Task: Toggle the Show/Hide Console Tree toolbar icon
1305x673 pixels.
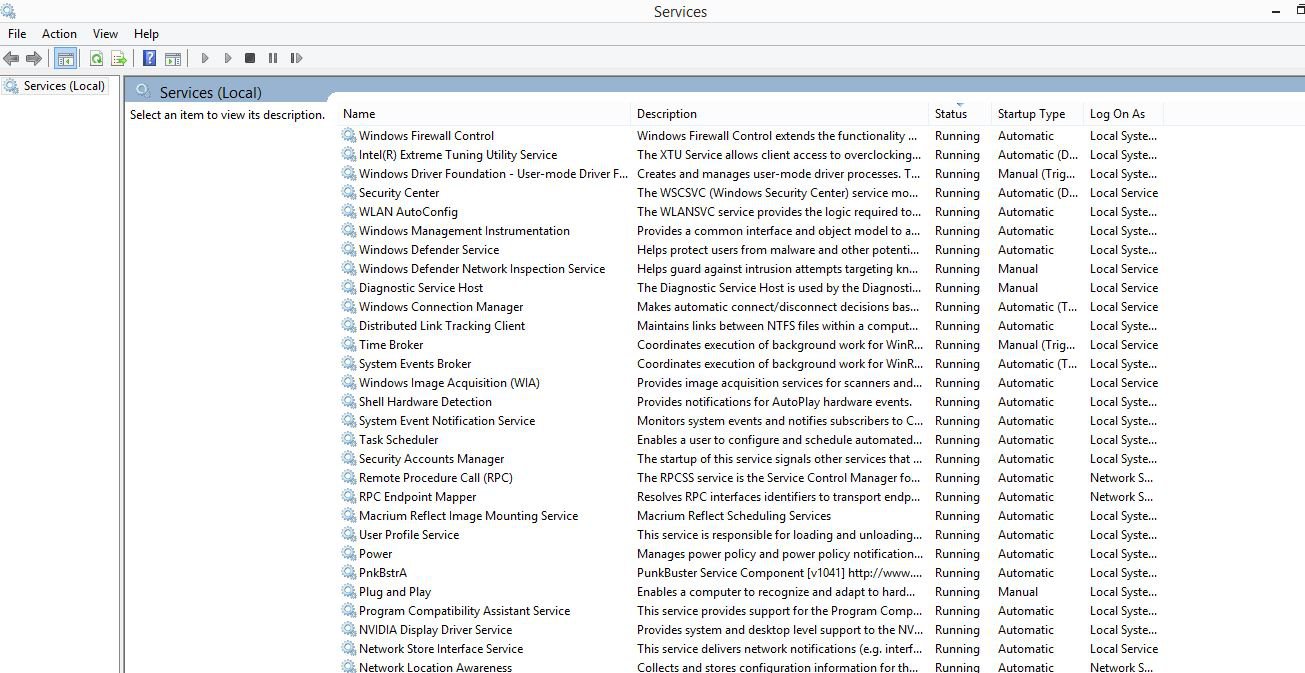Action: tap(65, 59)
